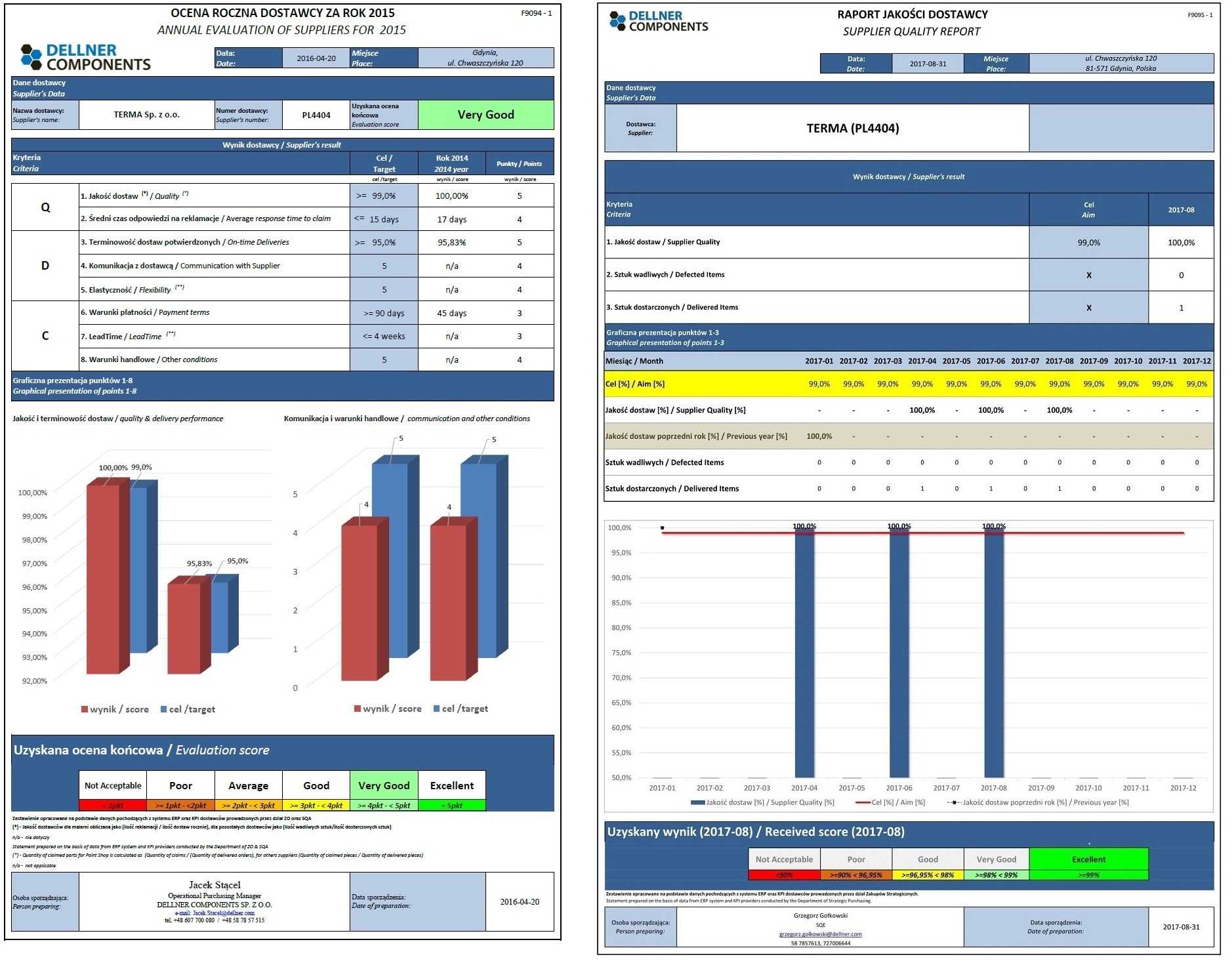Select the red '<1pkt' score swatch

click(112, 805)
